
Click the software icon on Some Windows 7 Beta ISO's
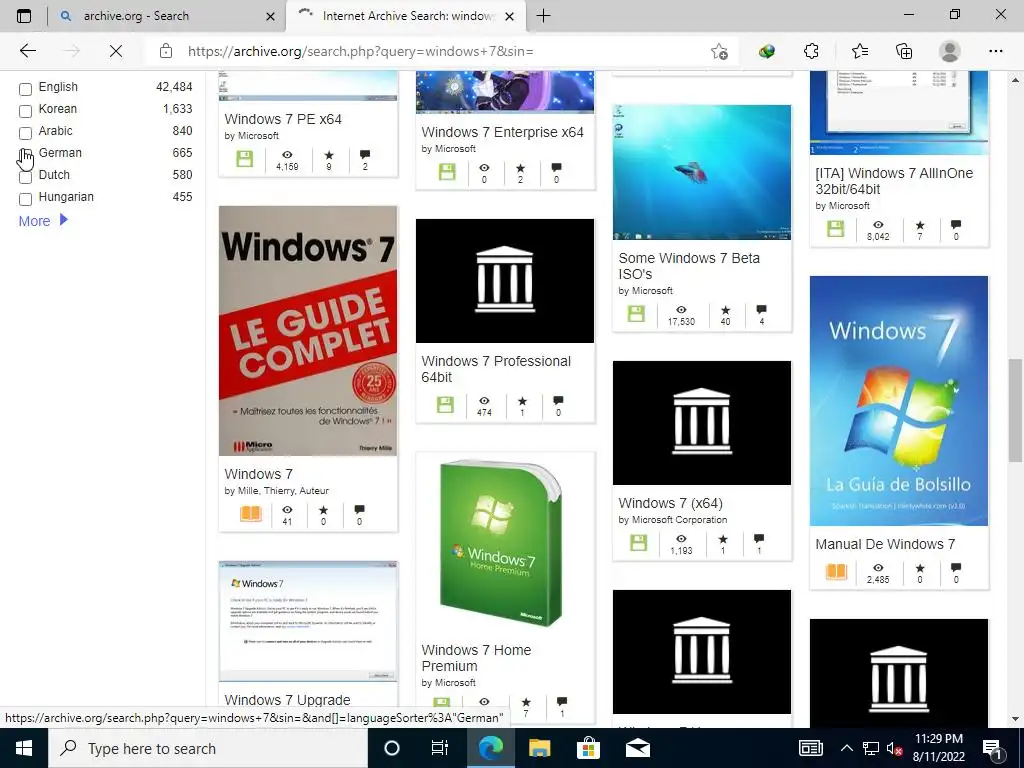click(x=635, y=313)
